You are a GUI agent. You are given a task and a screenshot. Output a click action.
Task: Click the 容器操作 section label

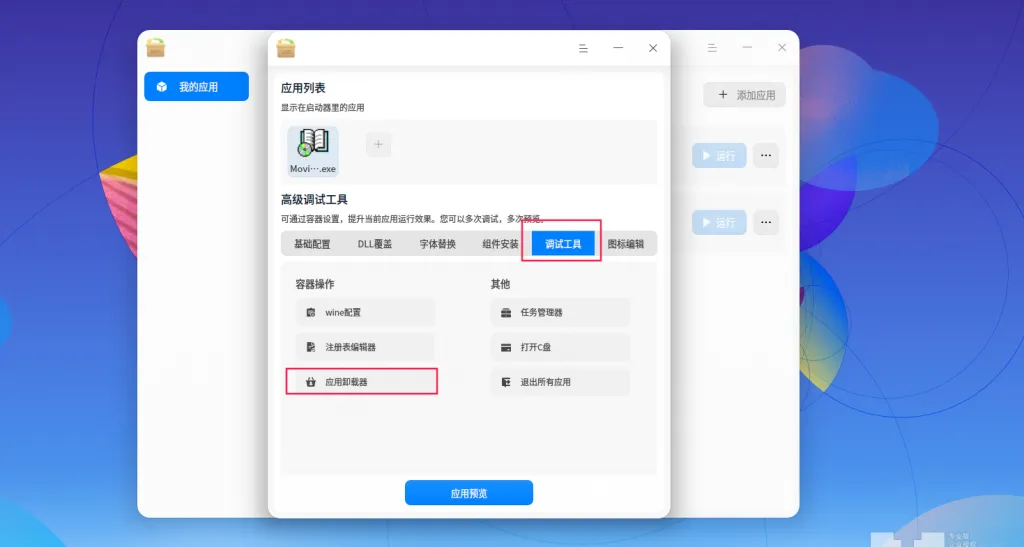(x=315, y=284)
